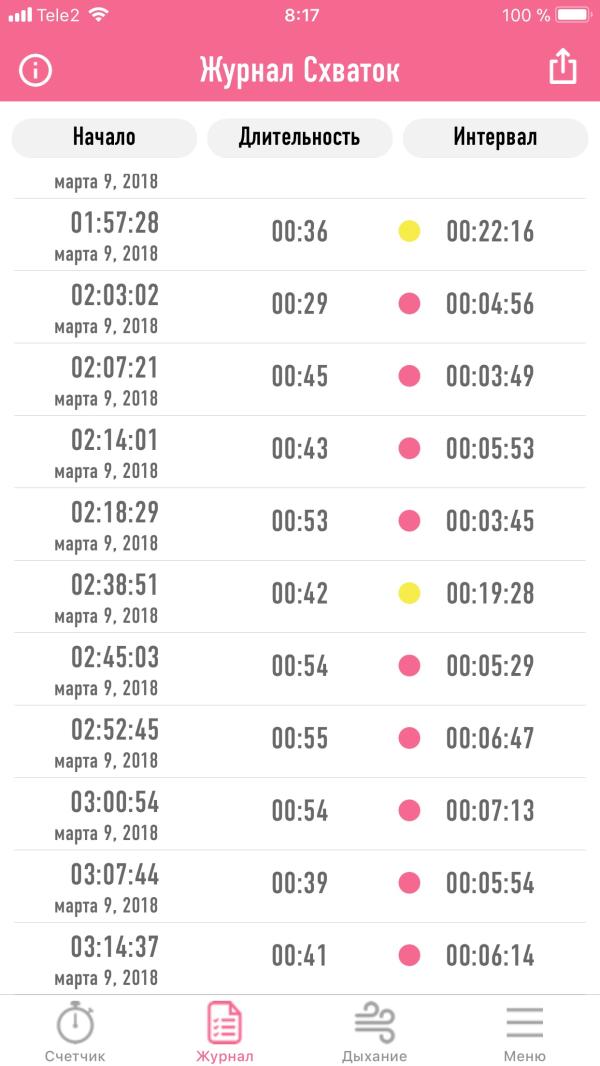Open entry with duration 00:55
The height and width of the screenshot is (1066, 600).
300,742
